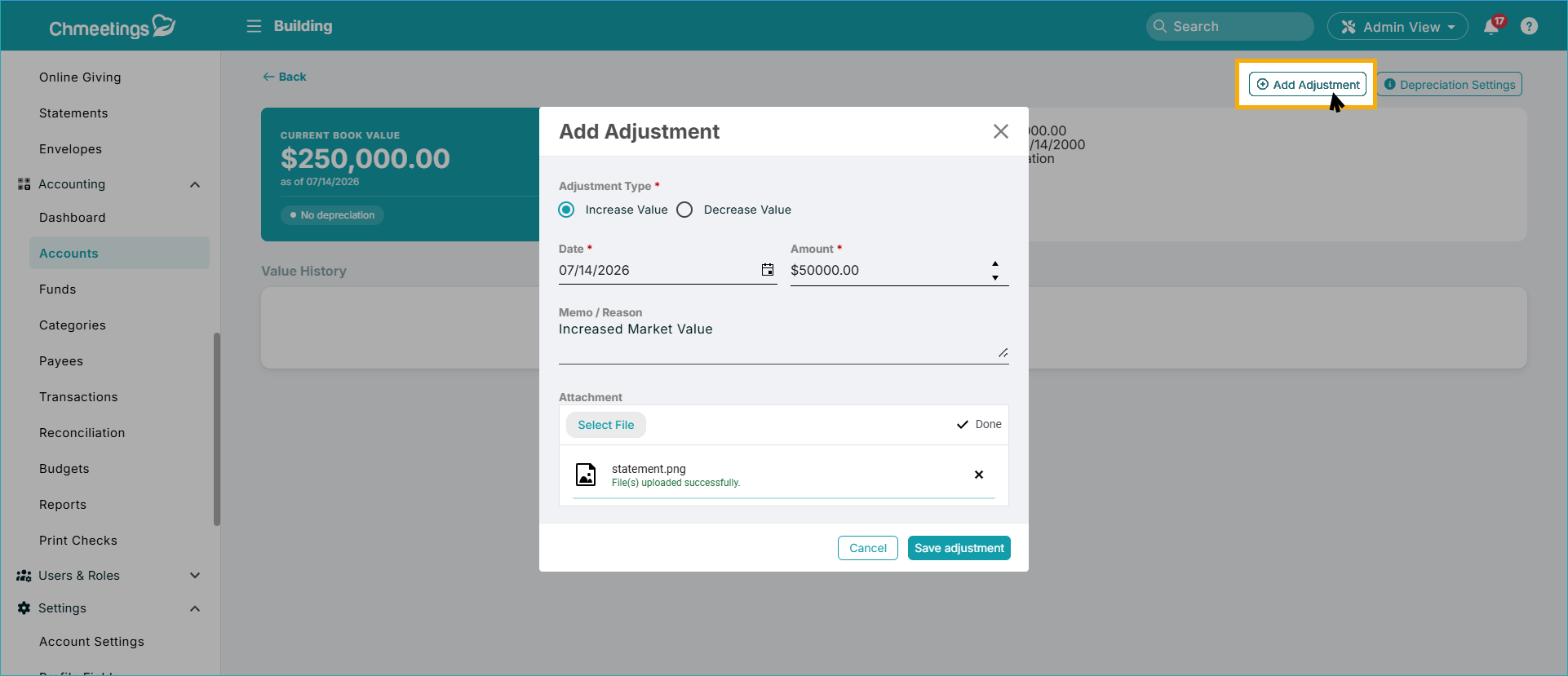Viewport: 1568px width, 676px height.
Task: Click the sidebar vertical scrollbar
Action: [x=216, y=430]
